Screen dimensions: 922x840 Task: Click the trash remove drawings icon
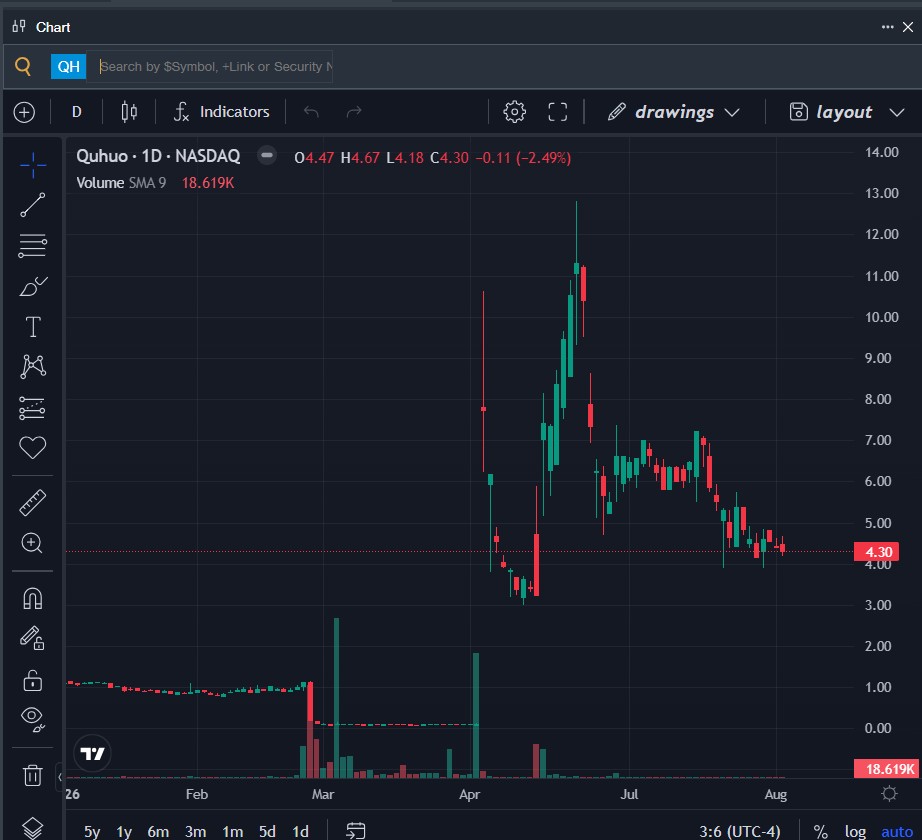[32, 775]
